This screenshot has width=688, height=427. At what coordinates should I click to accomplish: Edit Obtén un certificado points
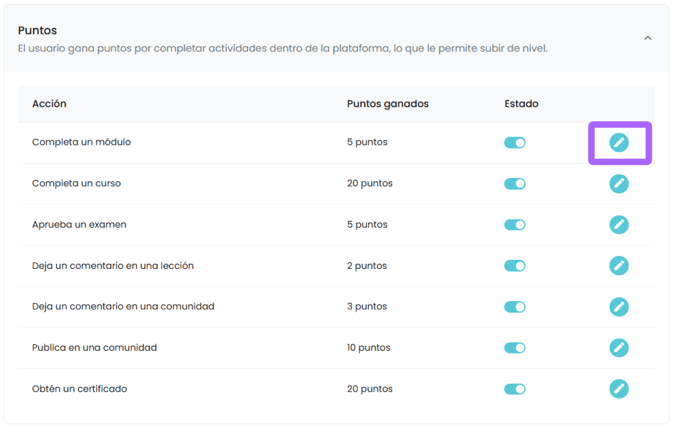tap(619, 389)
